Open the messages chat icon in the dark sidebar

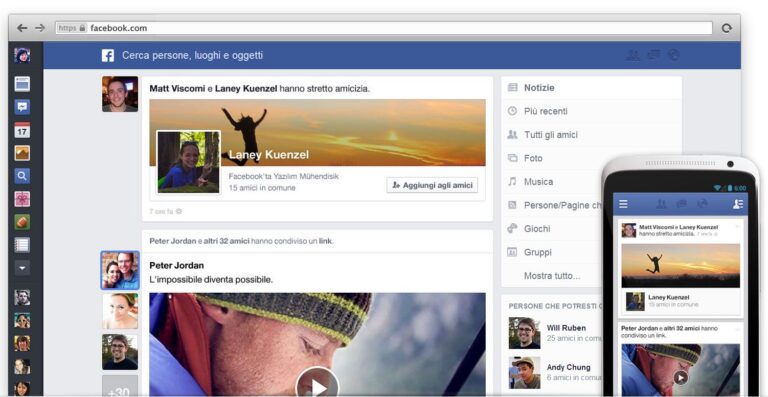[x=22, y=107]
